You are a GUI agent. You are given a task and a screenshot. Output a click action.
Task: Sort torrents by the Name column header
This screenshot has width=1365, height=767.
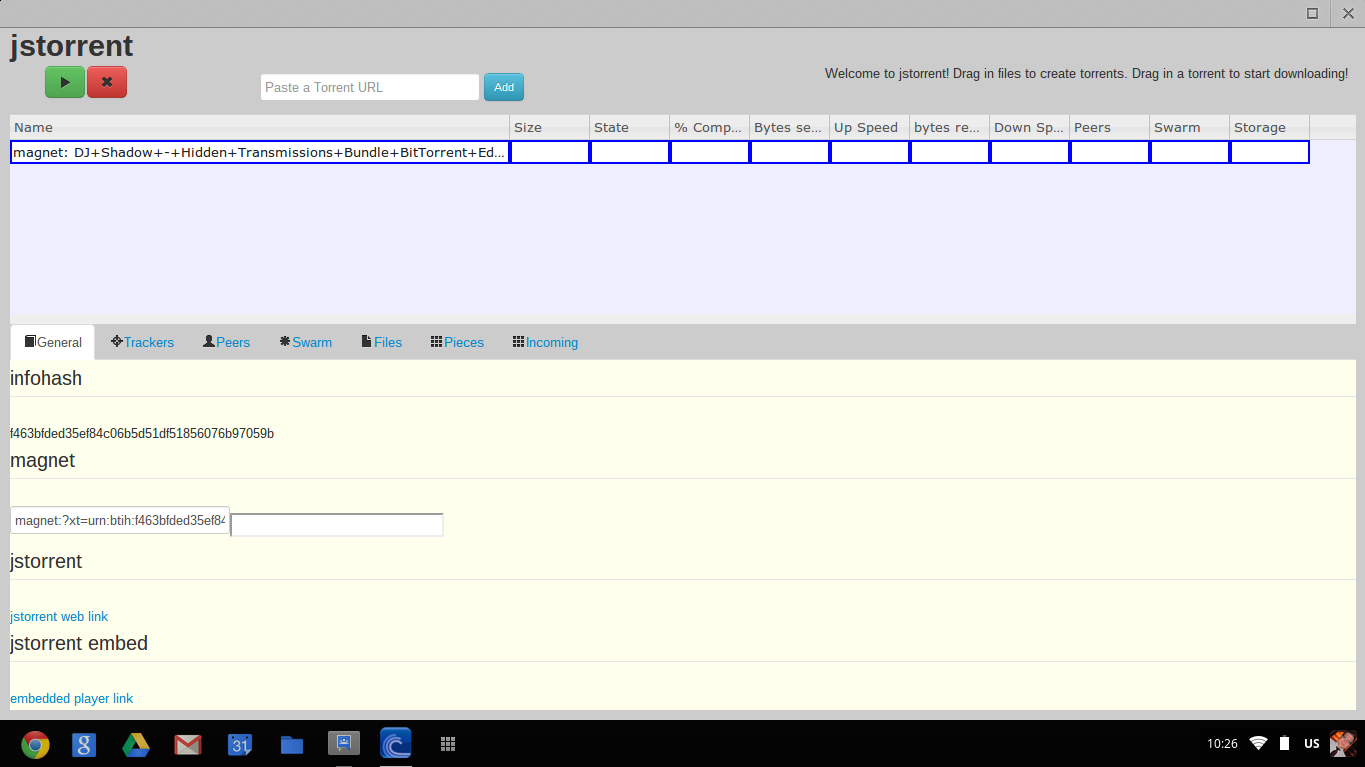260,127
